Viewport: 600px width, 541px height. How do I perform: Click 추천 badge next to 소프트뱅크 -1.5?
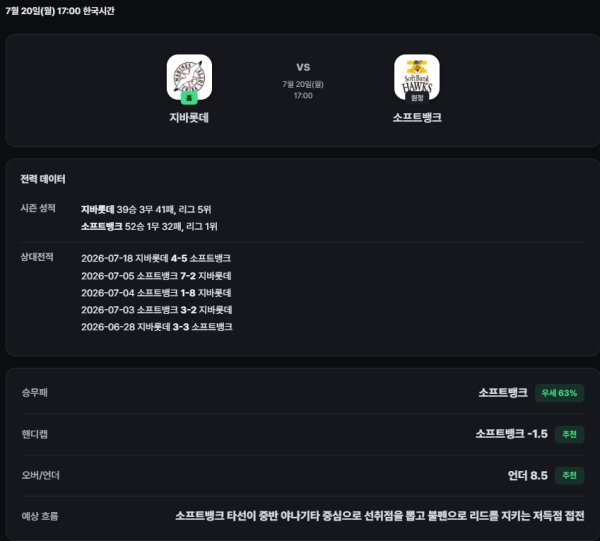tap(569, 434)
